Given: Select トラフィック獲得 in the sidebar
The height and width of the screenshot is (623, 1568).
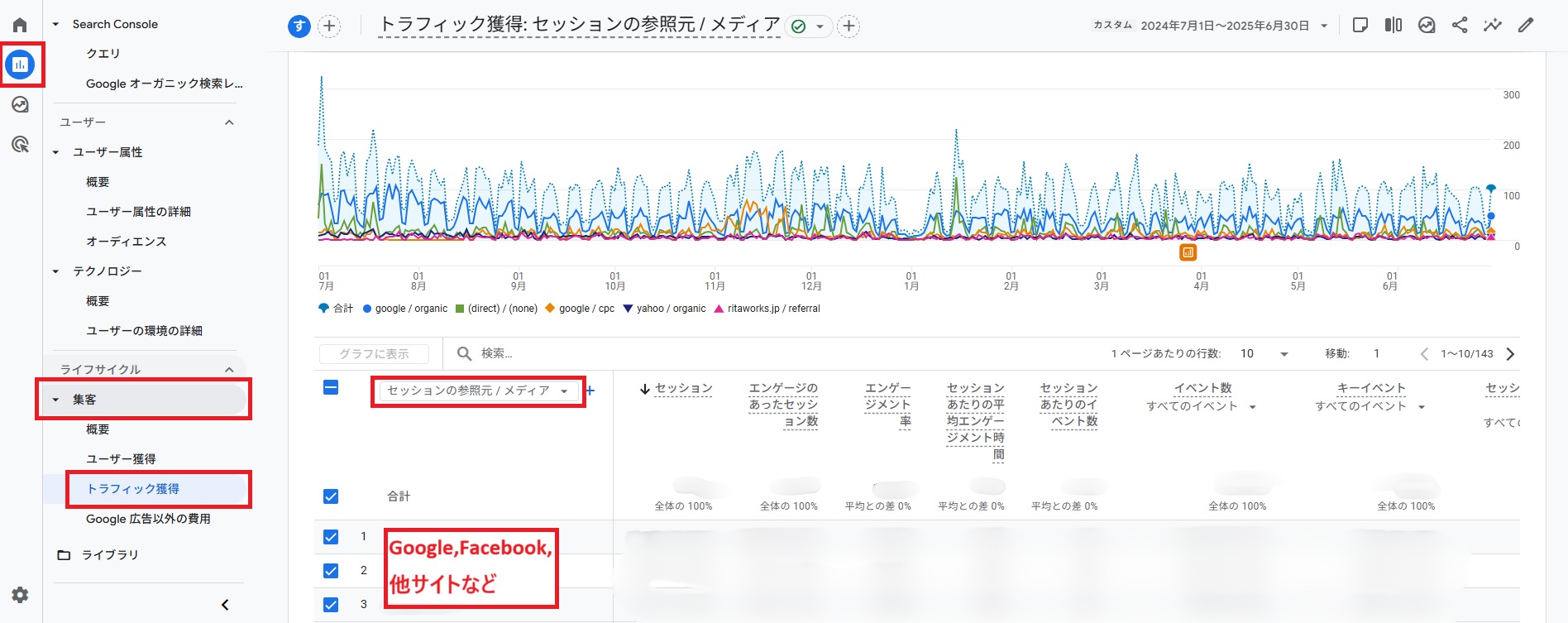Looking at the screenshot, I should pos(133,489).
